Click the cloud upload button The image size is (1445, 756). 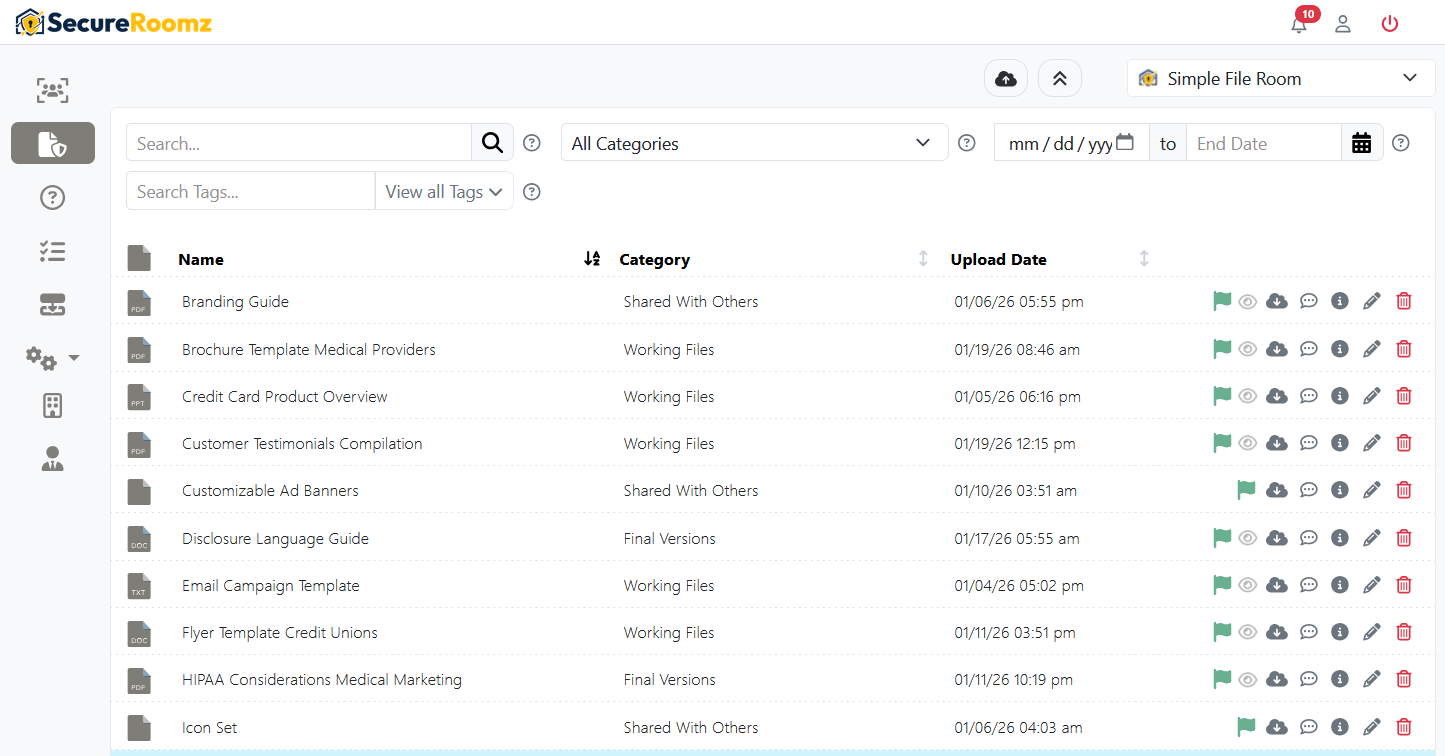(1006, 78)
